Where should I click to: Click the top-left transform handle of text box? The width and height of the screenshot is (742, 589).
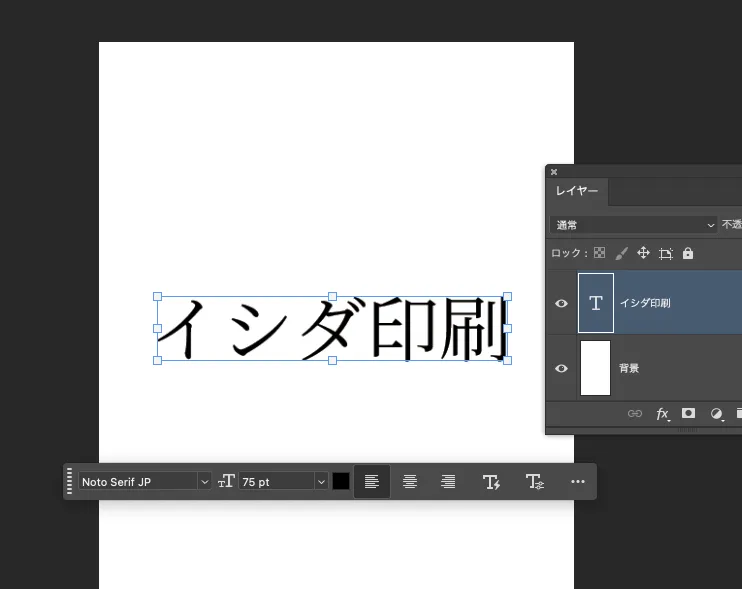pyautogui.click(x=158, y=297)
